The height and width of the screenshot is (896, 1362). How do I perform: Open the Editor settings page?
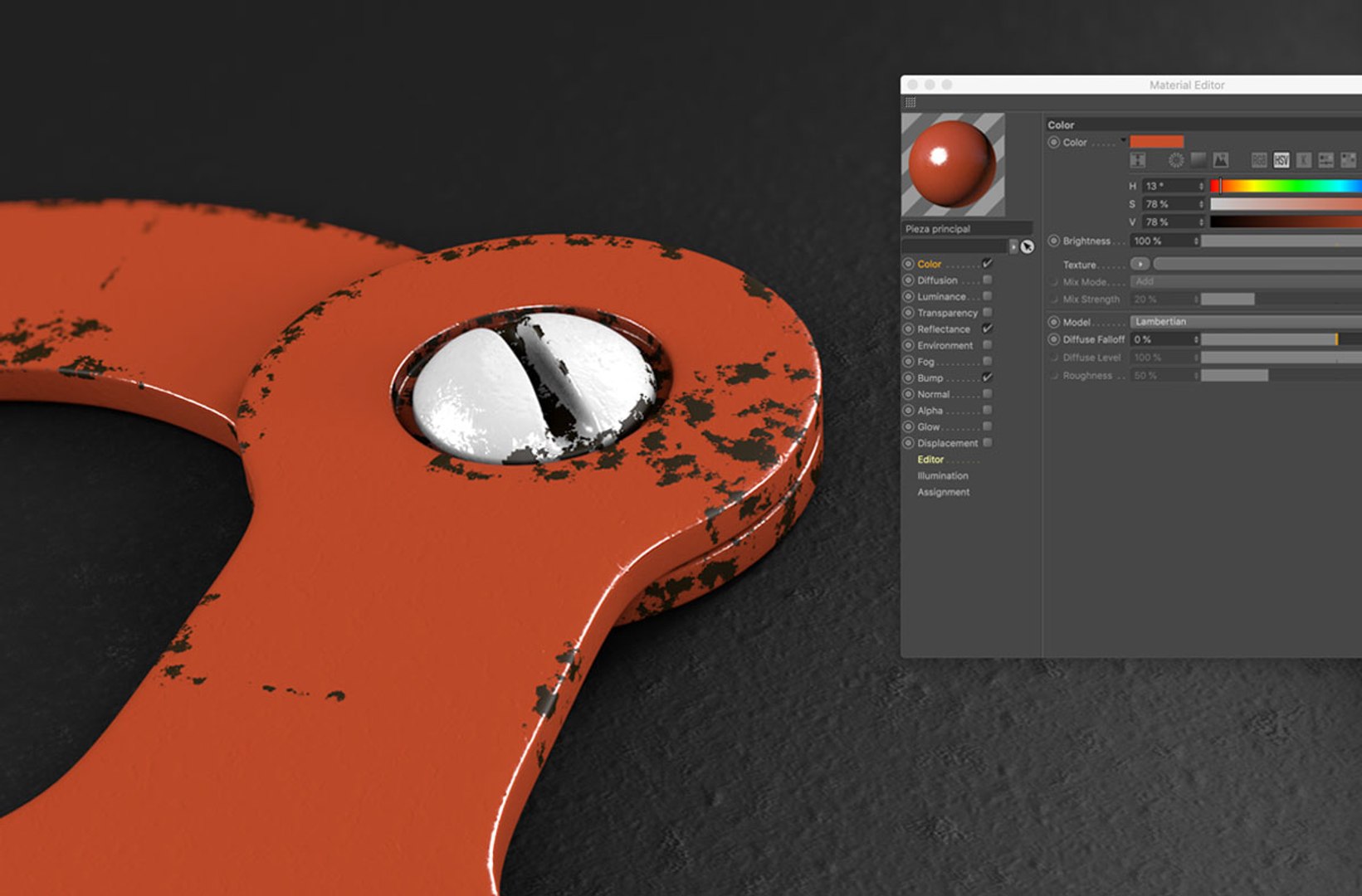point(930,460)
